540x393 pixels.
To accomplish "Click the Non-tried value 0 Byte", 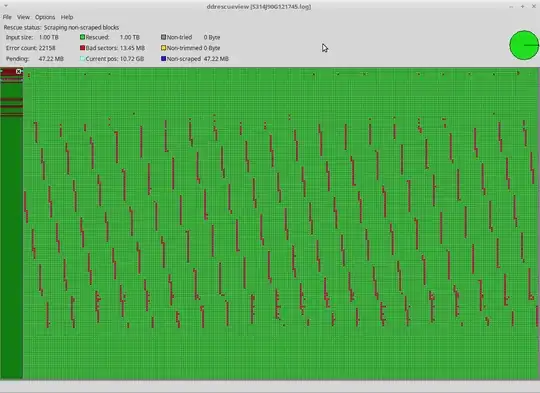I will 212,37.
